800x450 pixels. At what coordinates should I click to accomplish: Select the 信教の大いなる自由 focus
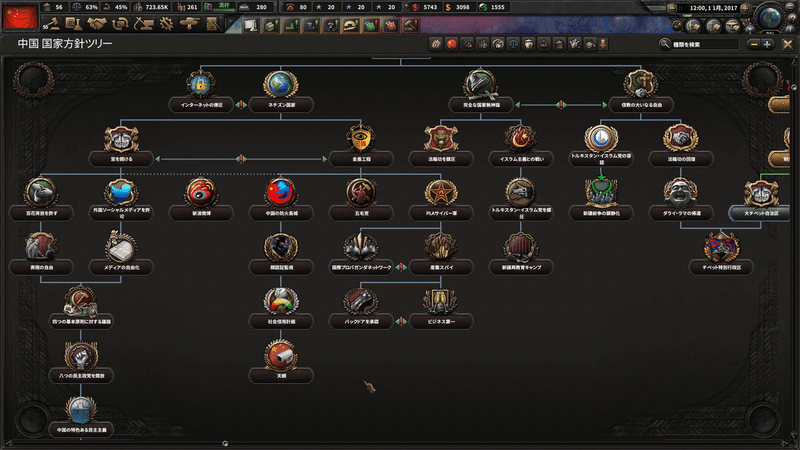(x=641, y=92)
